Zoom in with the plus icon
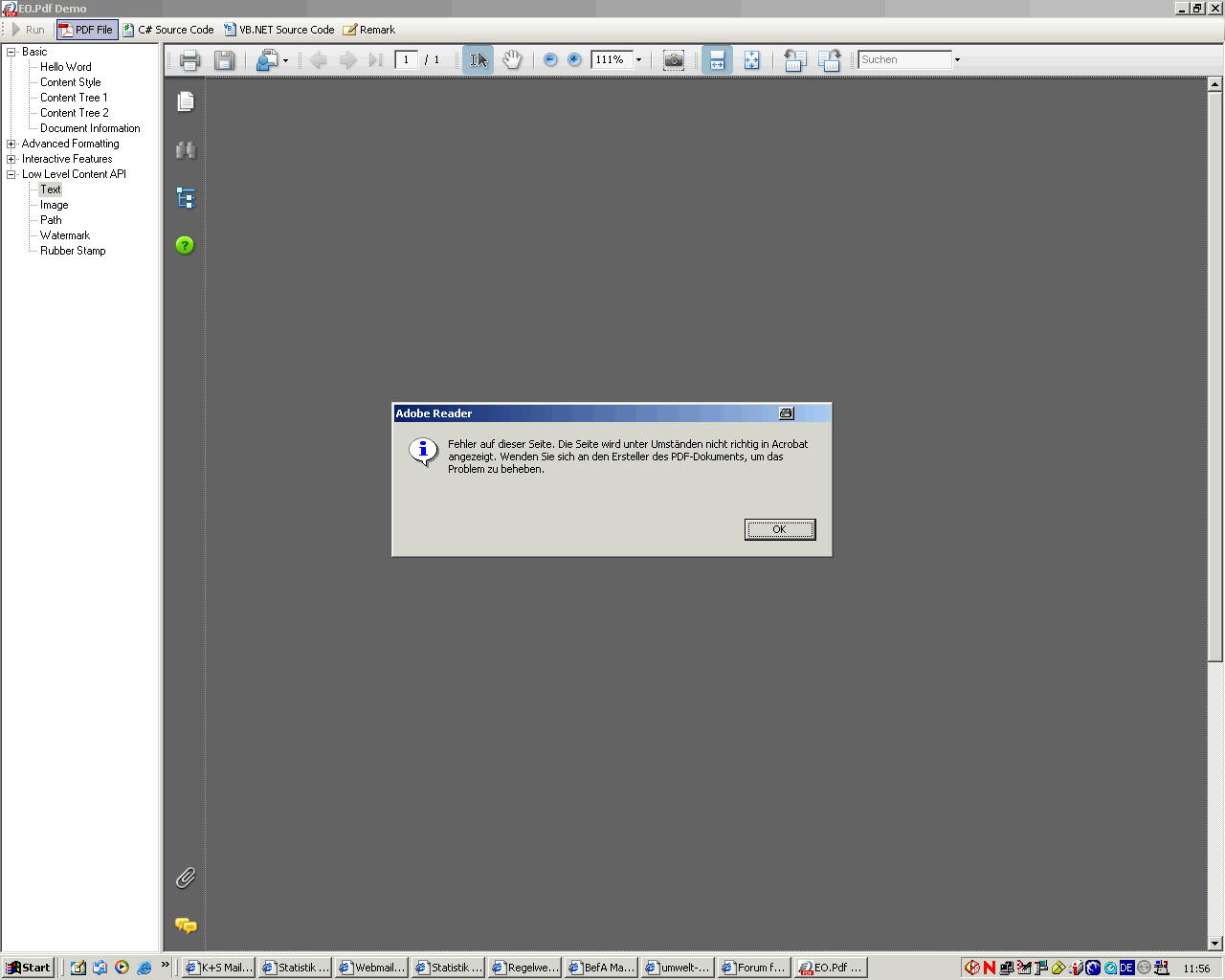The height and width of the screenshot is (980, 1225). point(574,60)
